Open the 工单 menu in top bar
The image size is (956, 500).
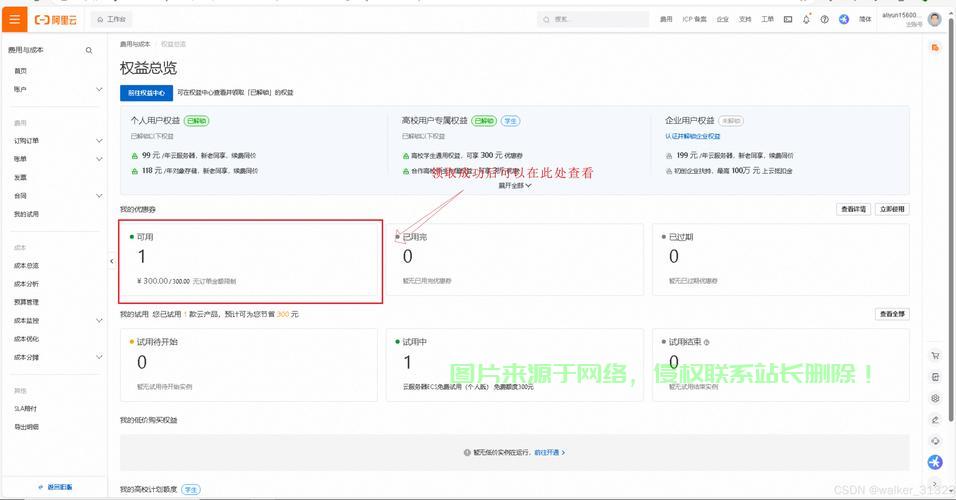coord(767,20)
